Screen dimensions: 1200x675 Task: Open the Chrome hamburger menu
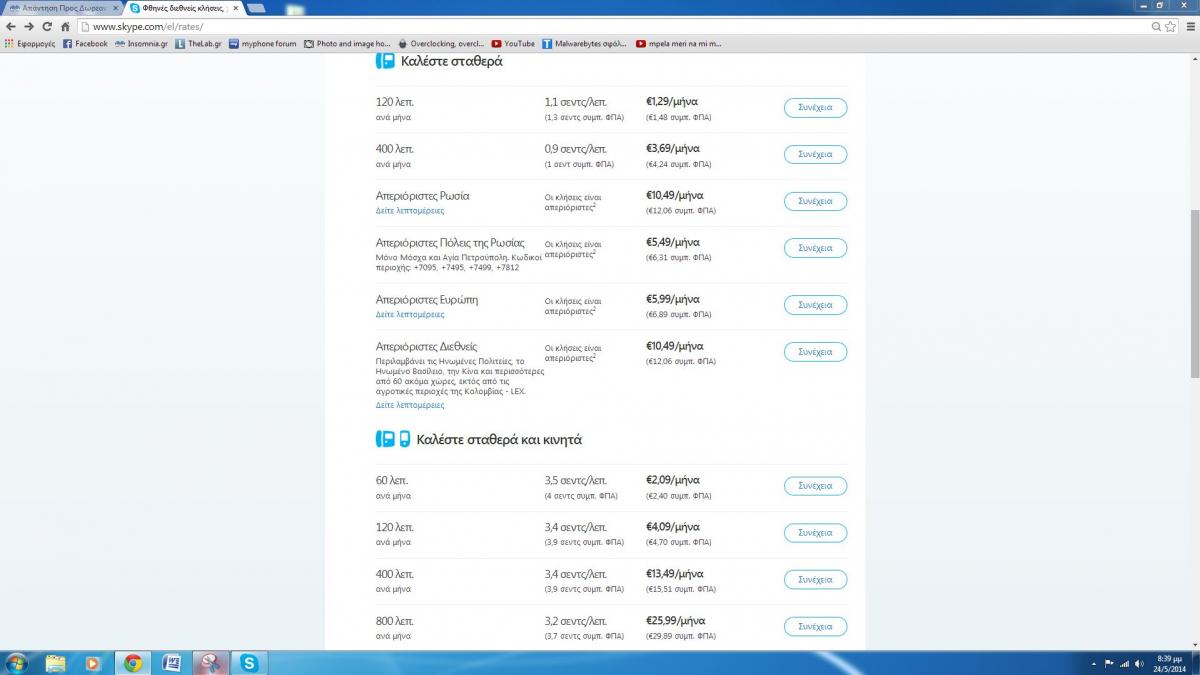pyautogui.click(x=1189, y=27)
